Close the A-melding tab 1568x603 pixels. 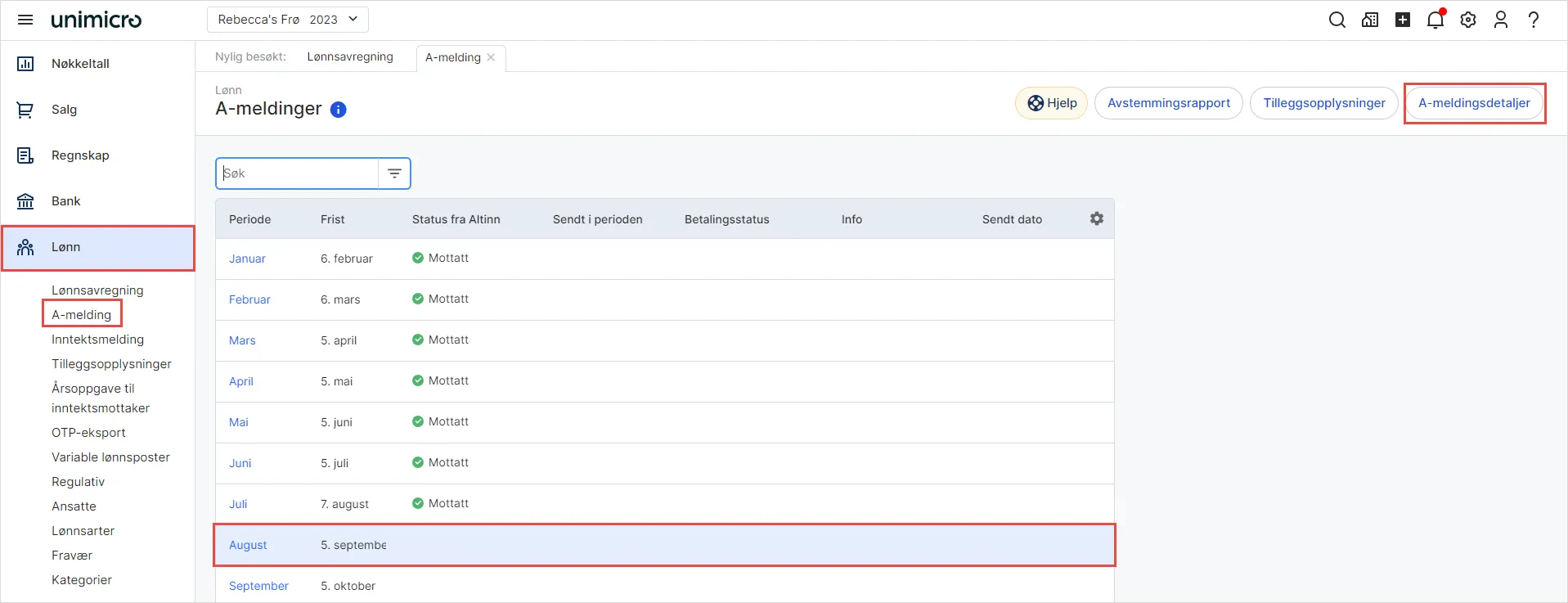(x=491, y=57)
